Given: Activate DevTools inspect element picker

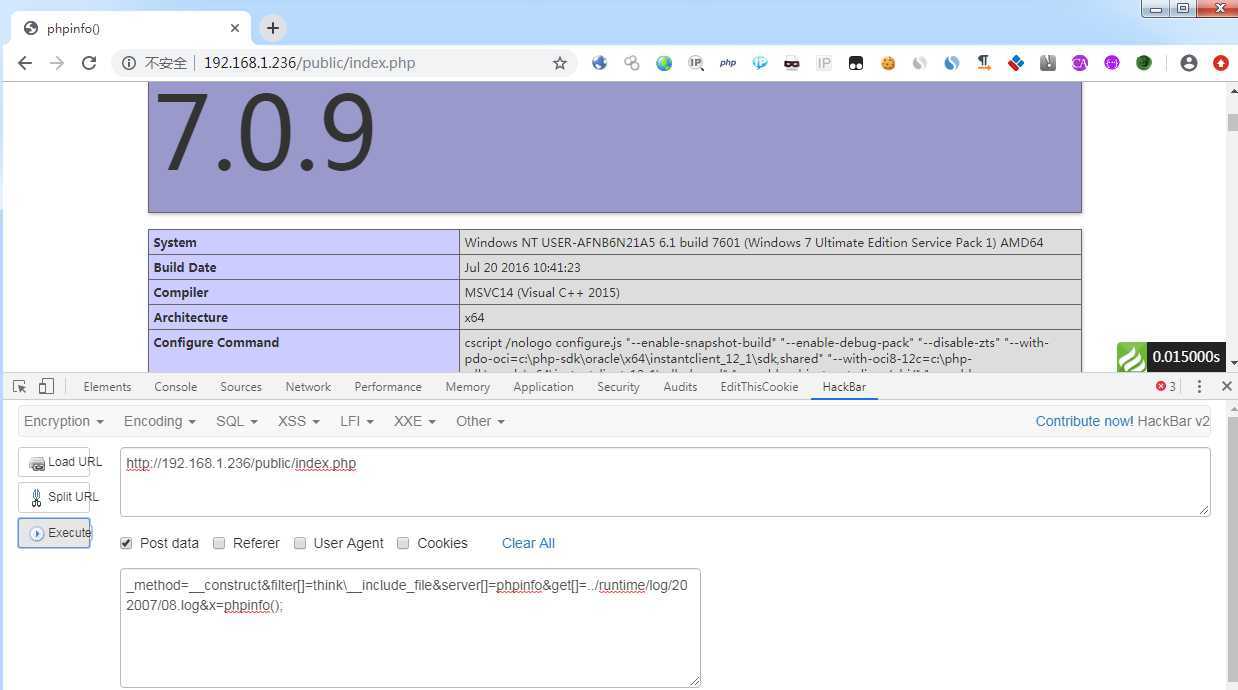Looking at the screenshot, I should click(20, 386).
